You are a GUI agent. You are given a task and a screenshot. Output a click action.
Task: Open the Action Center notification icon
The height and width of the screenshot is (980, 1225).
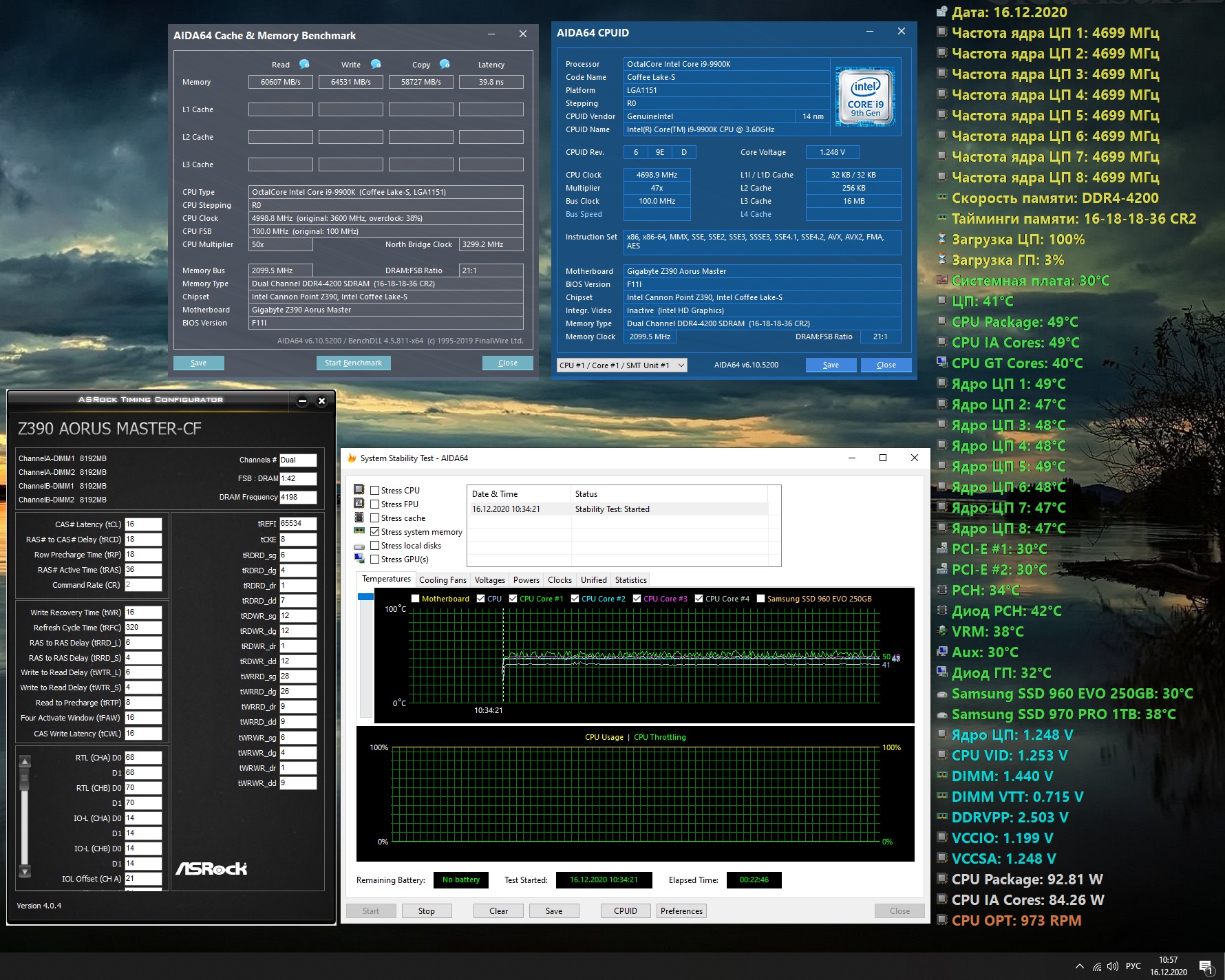pyautogui.click(x=1206, y=967)
